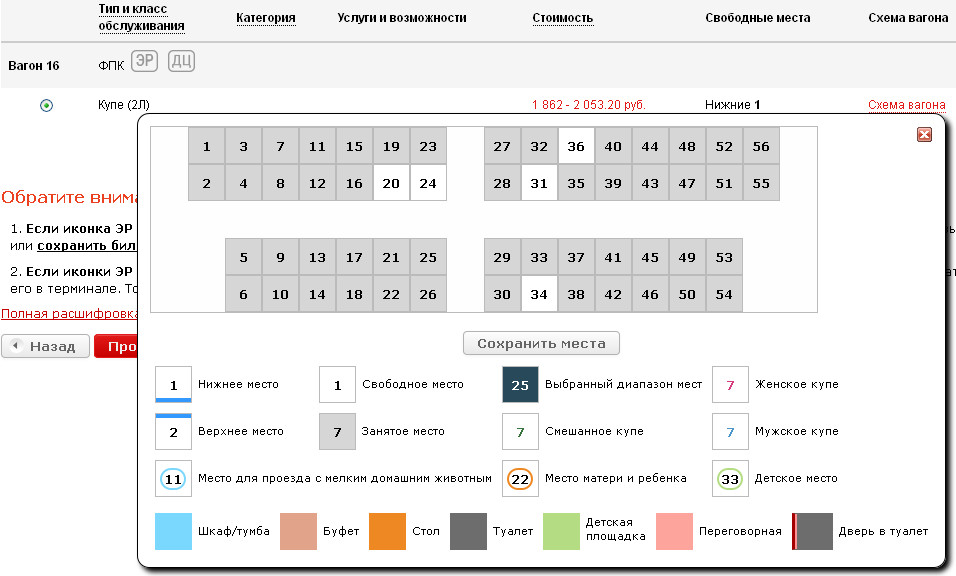
Task: Click the blue Шкаф/тумба legend swatch
Action: tap(173, 531)
